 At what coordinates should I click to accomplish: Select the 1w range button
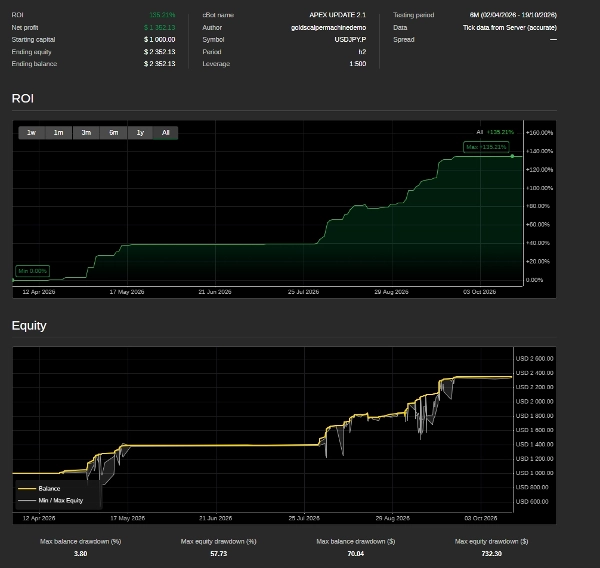(x=31, y=133)
